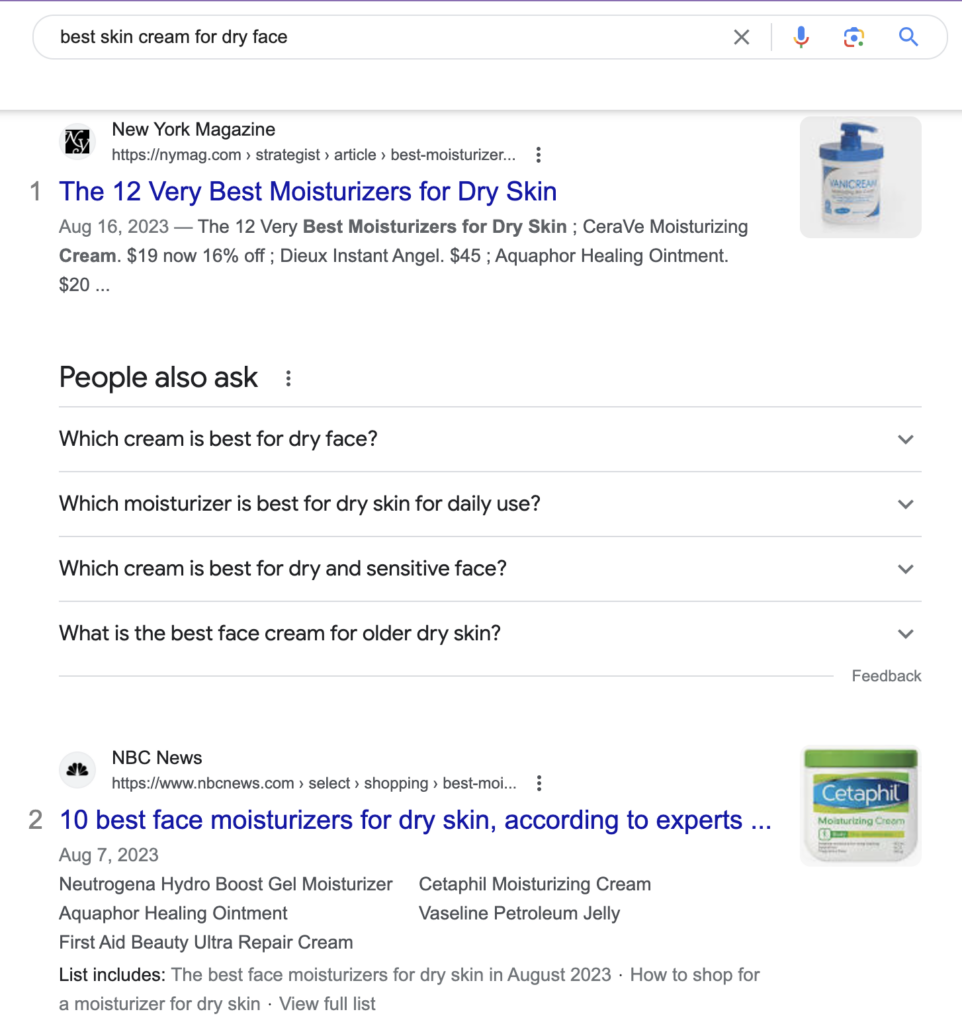Expand the older dry skin question

coord(905,634)
